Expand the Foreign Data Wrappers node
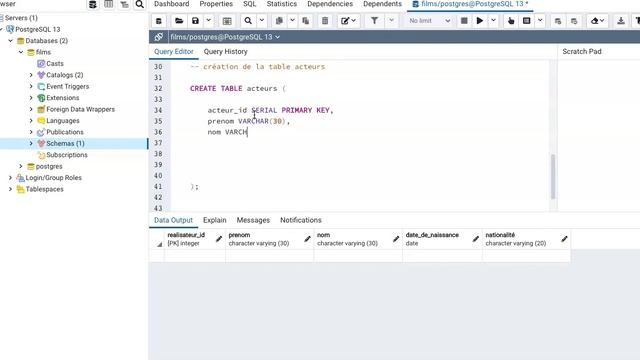 (x=31, y=109)
